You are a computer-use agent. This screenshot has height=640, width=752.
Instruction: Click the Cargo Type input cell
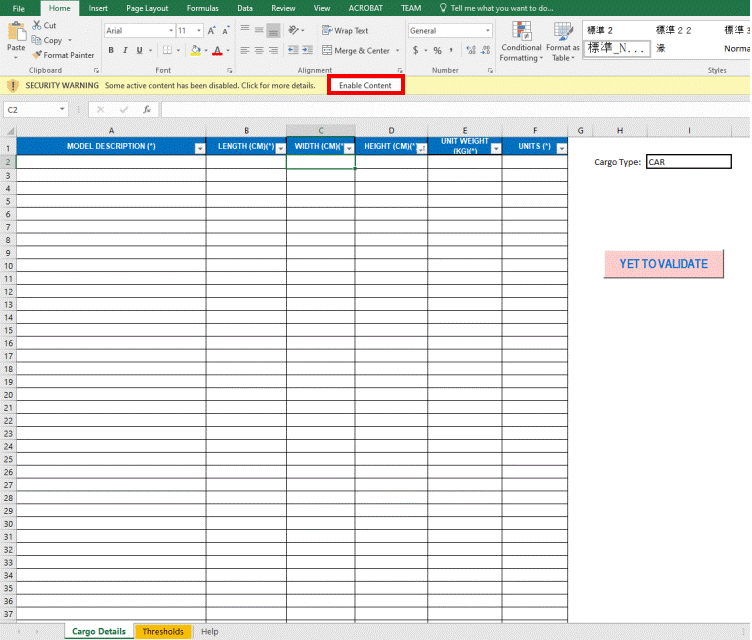(x=688, y=162)
